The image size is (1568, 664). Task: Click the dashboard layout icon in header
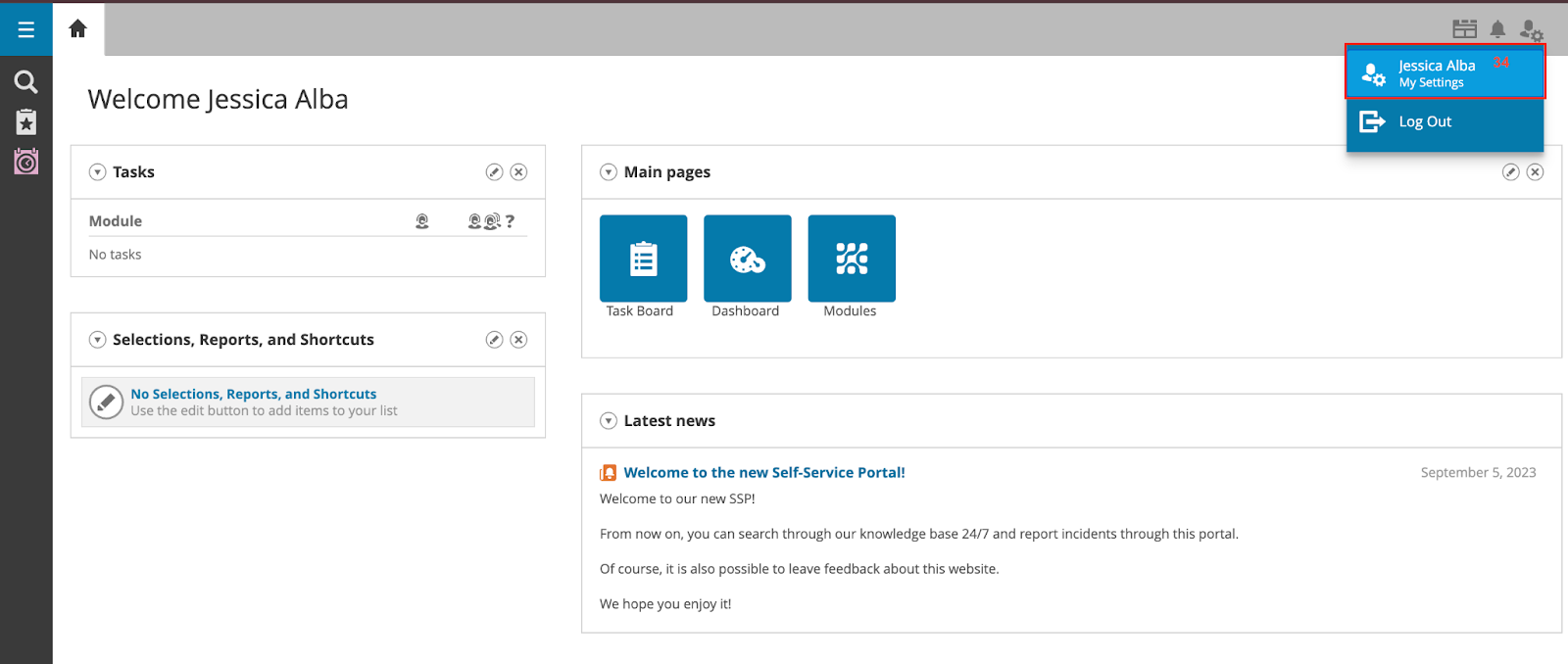click(1464, 29)
